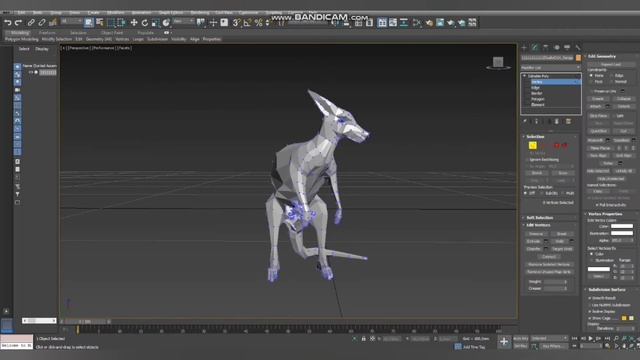The width and height of the screenshot is (640, 360).
Task: Open the selection filter dropdown in toolbar
Action: point(72,21)
